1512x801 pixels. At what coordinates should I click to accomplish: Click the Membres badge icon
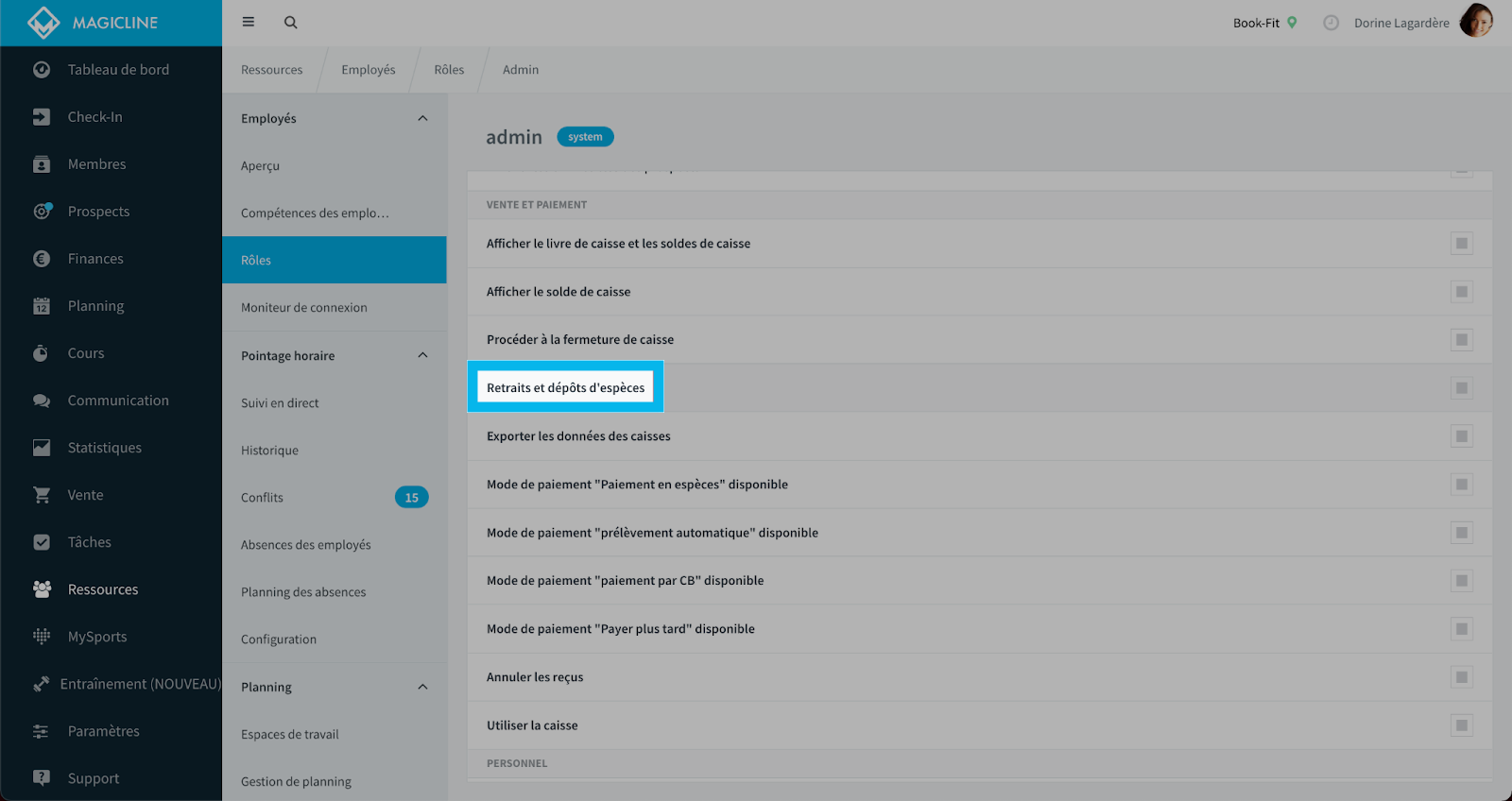[x=42, y=164]
